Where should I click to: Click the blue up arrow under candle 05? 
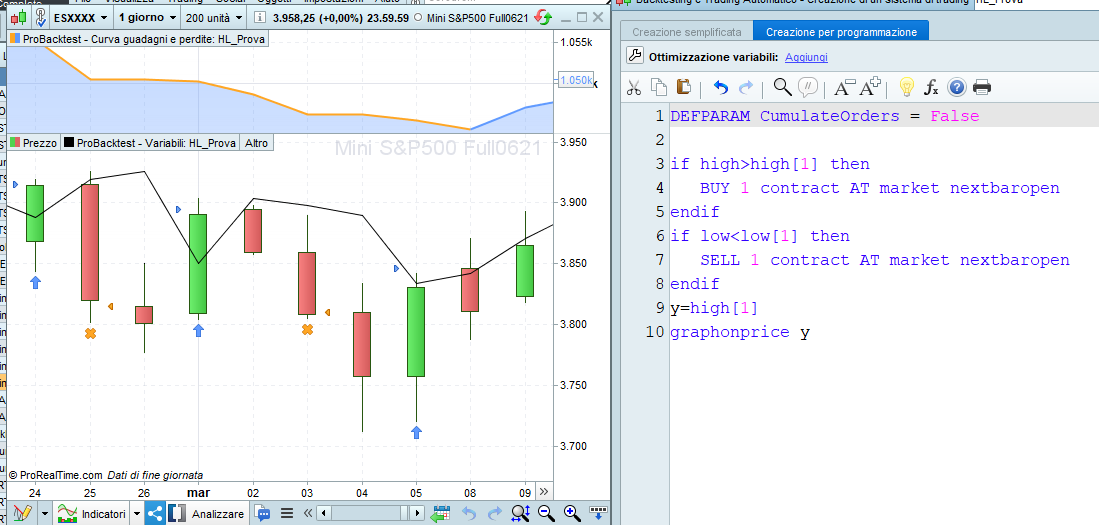(x=416, y=432)
